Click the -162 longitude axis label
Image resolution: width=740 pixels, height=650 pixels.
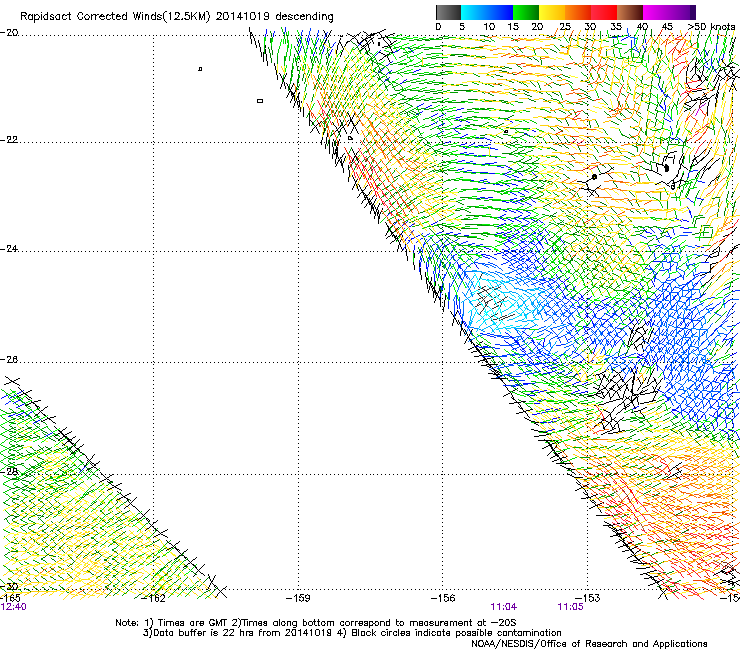point(154,599)
